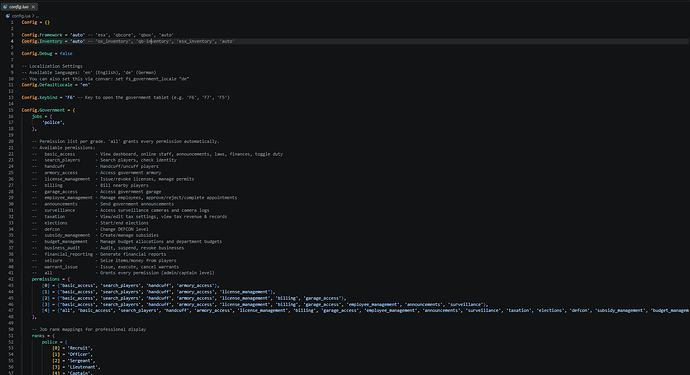Click the 'subsidy_management' description comment line
The width and height of the screenshot is (690, 375).
point(95,235)
